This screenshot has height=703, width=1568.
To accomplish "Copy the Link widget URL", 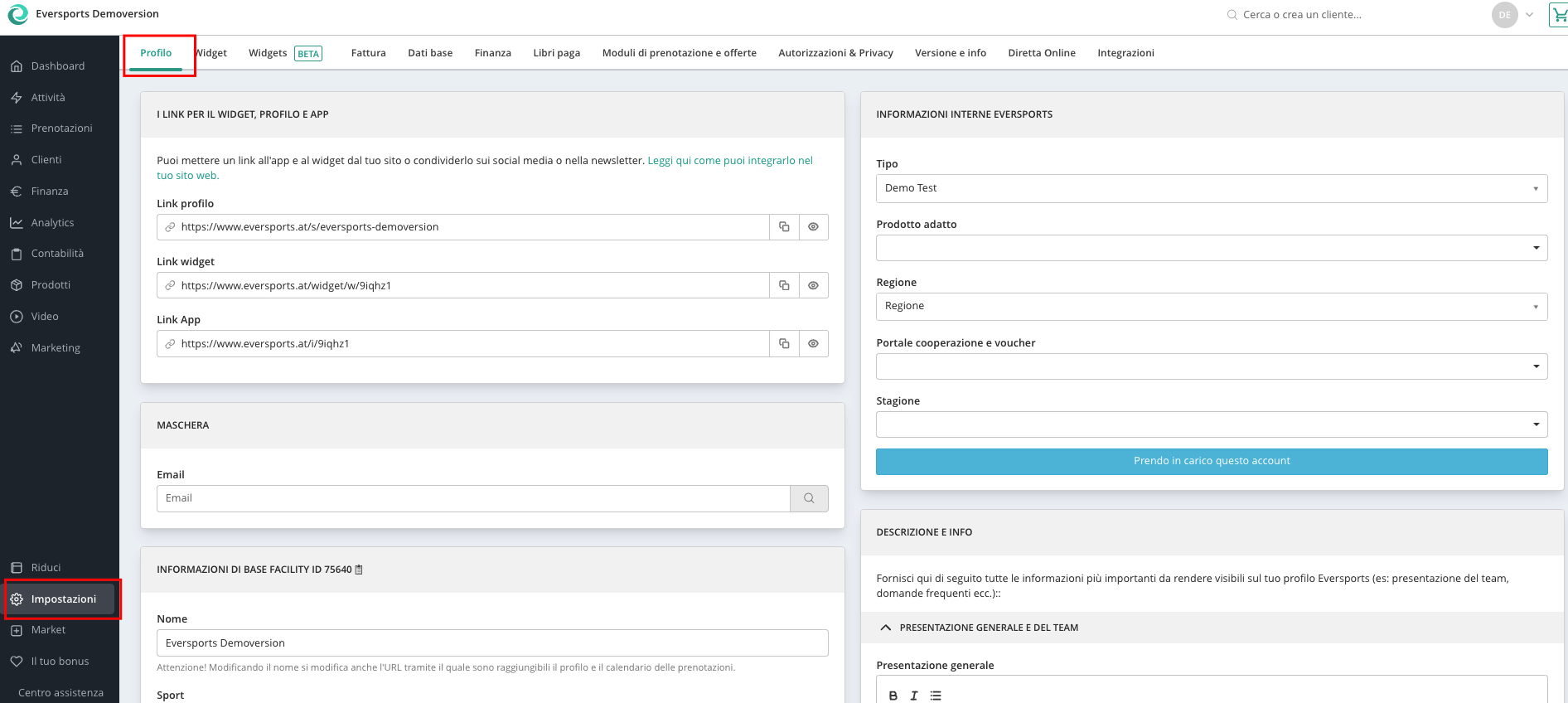I will tap(784, 285).
